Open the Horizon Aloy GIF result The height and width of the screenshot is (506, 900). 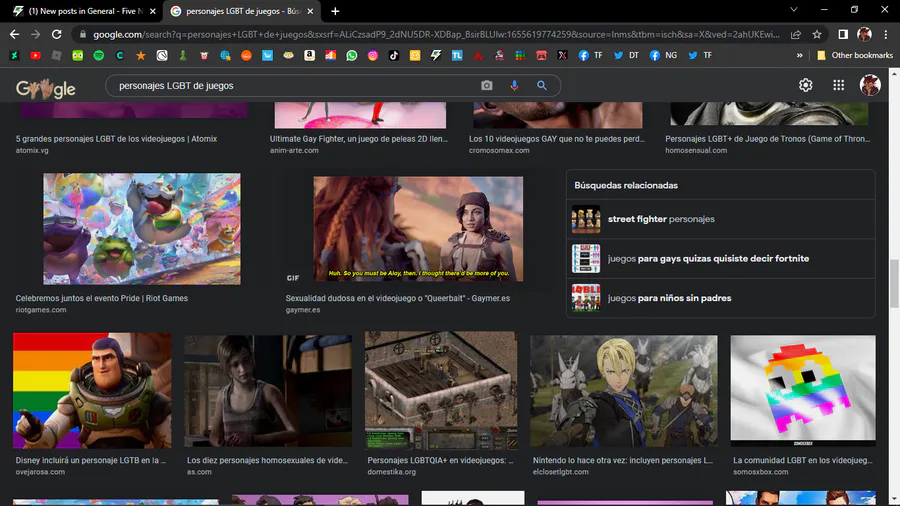[x=418, y=229]
